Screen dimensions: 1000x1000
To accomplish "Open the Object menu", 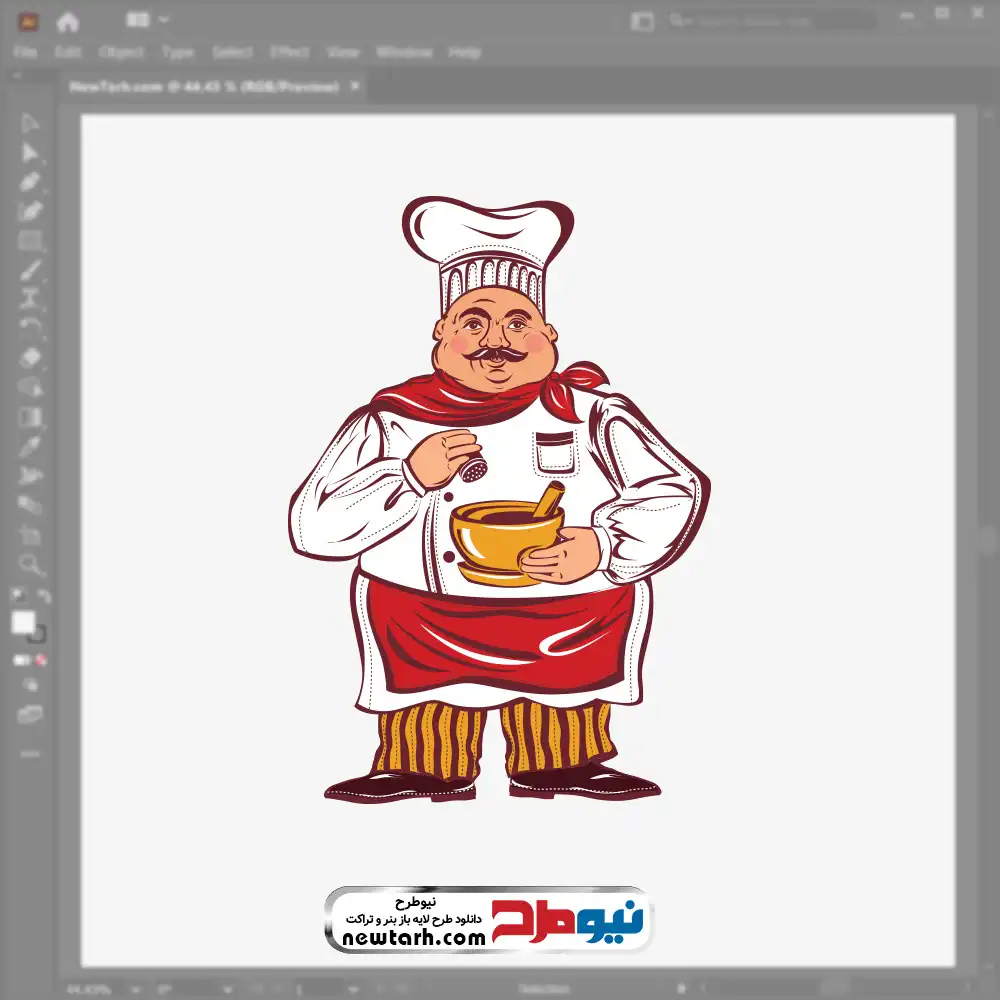I will 121,52.
